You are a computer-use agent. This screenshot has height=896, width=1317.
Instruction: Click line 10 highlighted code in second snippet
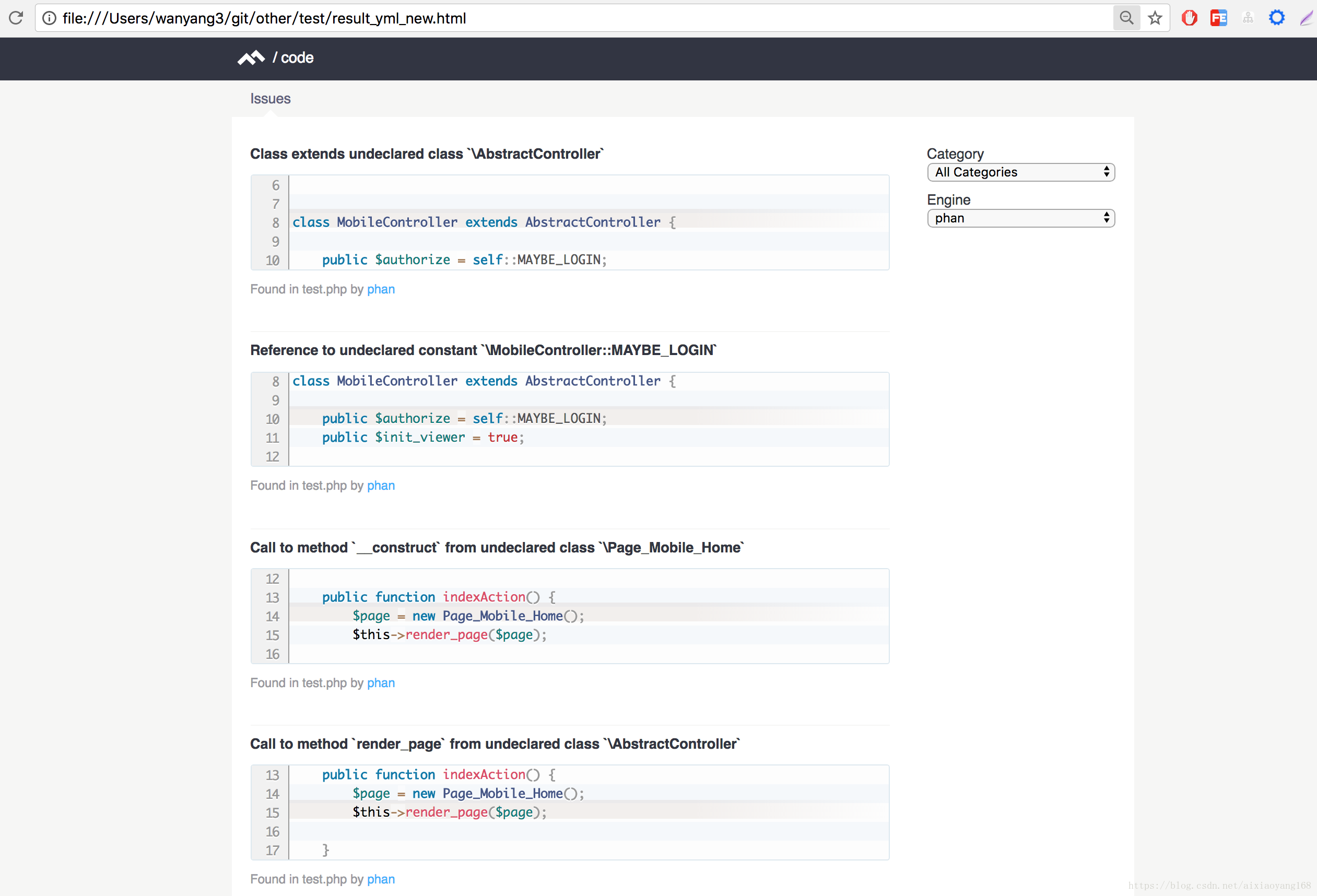(x=464, y=418)
